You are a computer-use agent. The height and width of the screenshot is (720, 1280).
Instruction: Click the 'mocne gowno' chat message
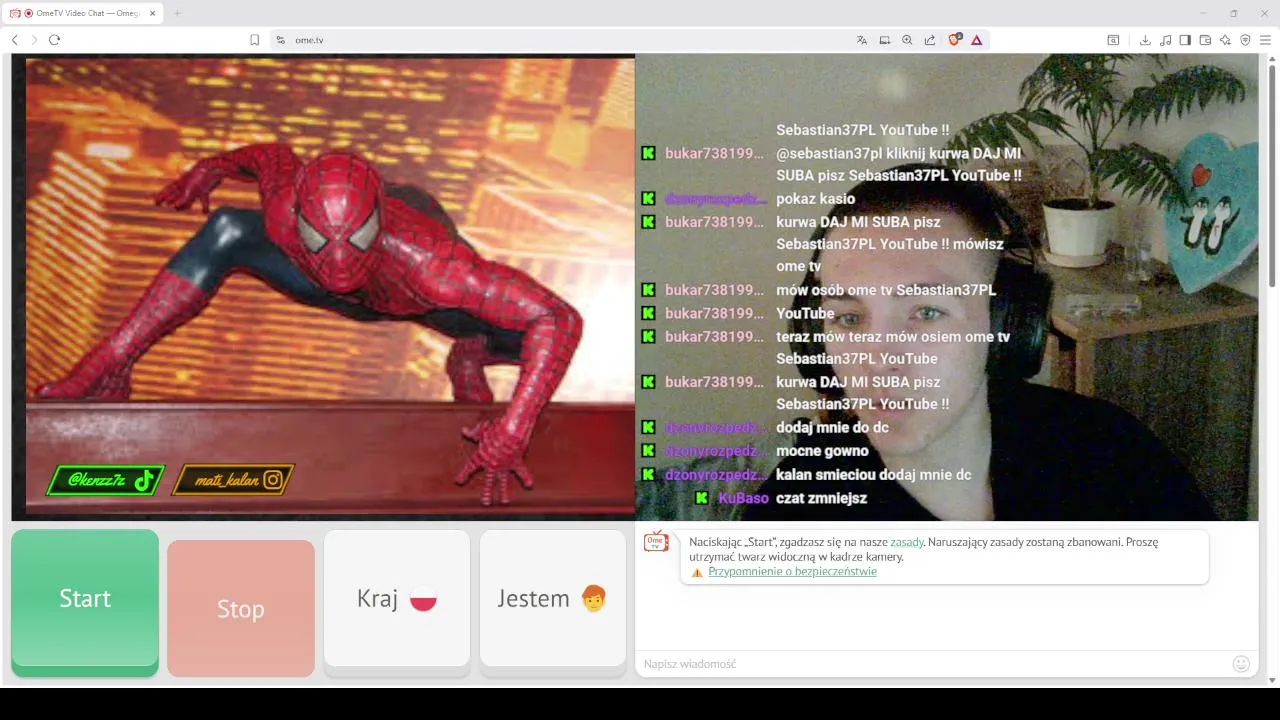(x=822, y=451)
